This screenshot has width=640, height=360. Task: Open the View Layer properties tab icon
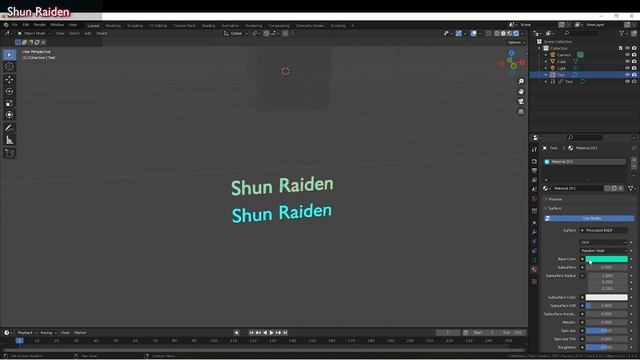pyautogui.click(x=534, y=180)
